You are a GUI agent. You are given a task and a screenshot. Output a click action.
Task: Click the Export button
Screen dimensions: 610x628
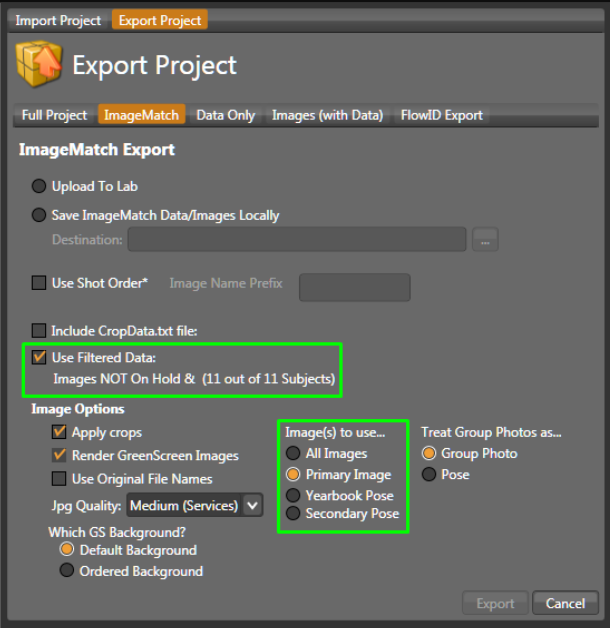click(x=495, y=603)
